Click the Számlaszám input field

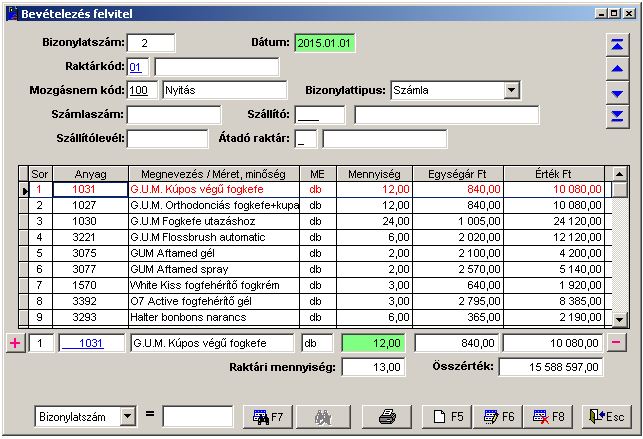point(167,114)
